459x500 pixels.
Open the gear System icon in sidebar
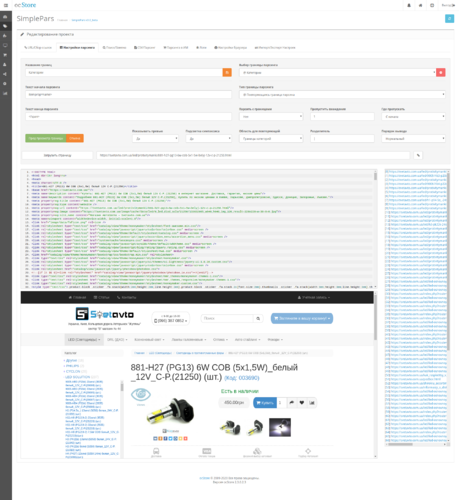[5, 84]
